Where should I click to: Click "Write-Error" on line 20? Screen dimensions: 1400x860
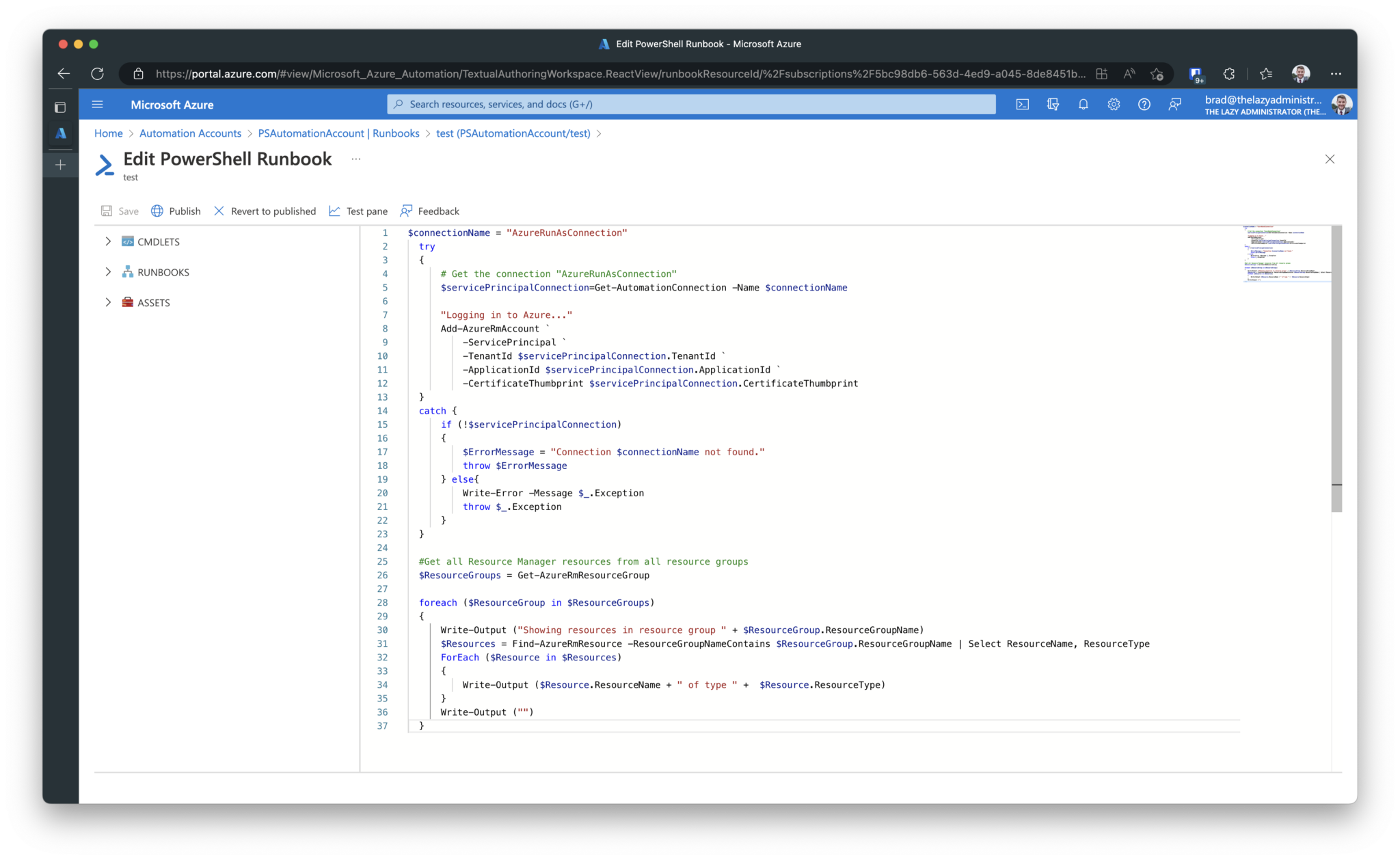493,493
